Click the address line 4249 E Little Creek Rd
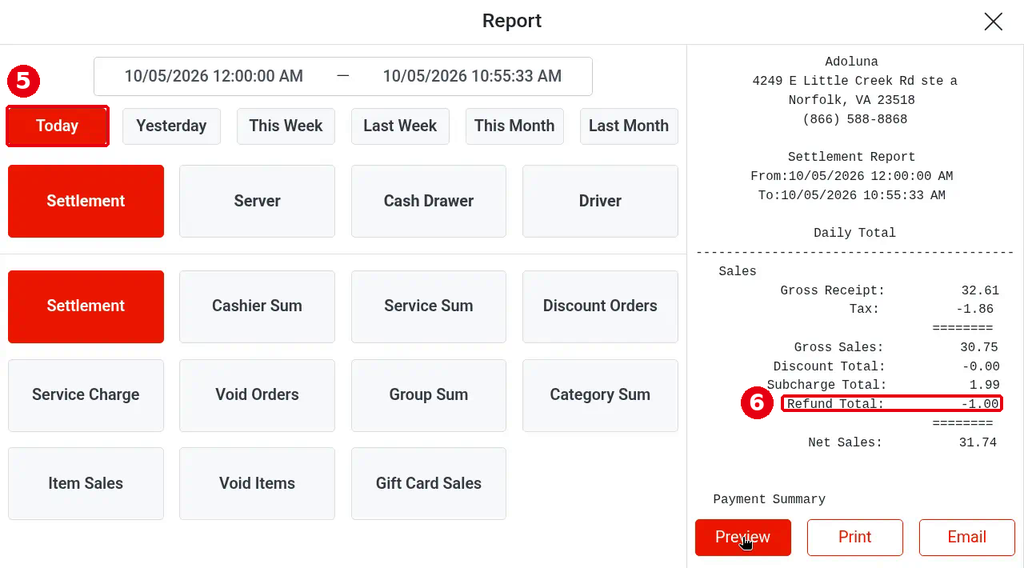Screen dimensions: 1024x568 [854, 81]
